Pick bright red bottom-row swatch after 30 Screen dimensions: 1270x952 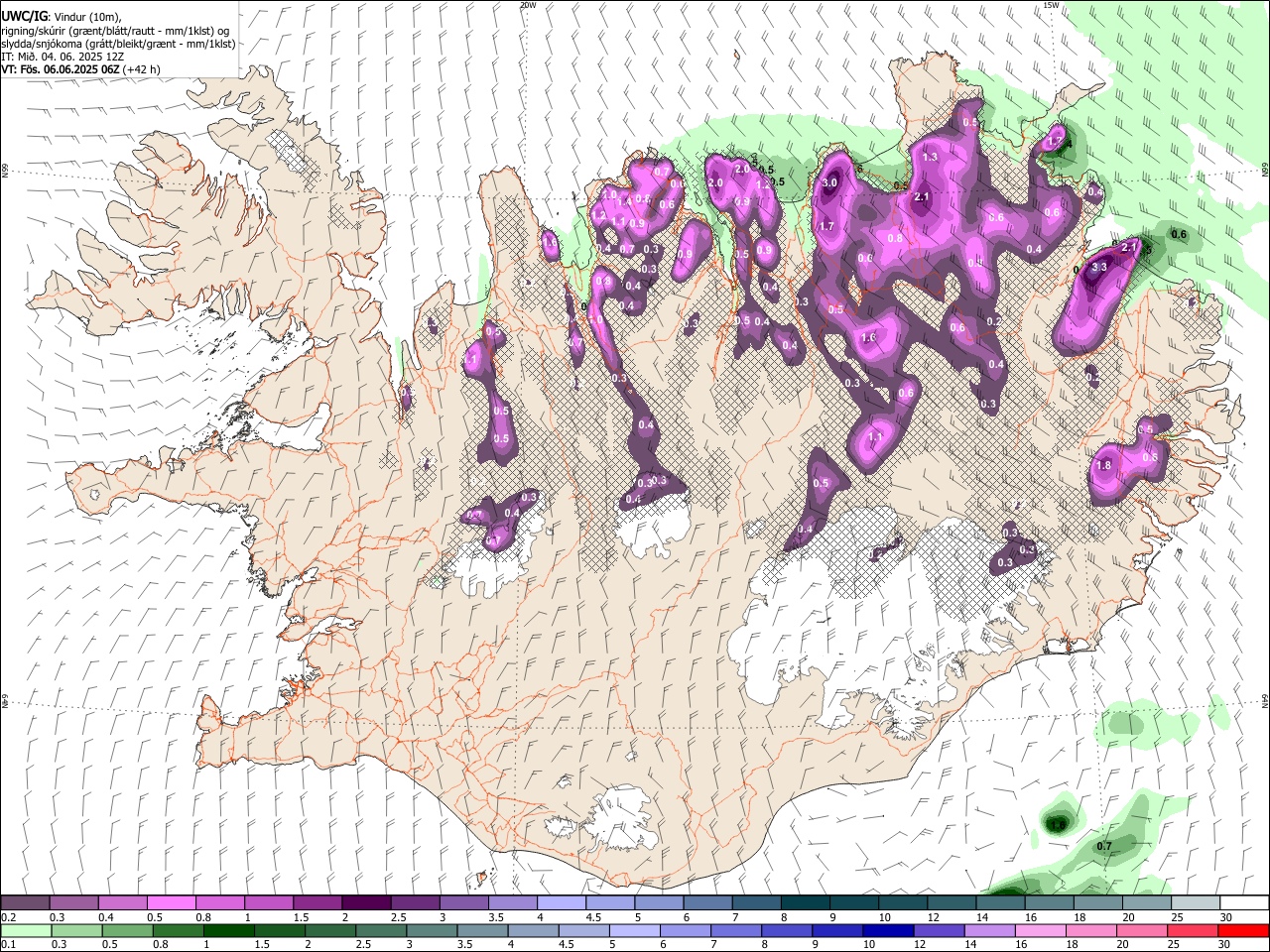pos(1243,931)
